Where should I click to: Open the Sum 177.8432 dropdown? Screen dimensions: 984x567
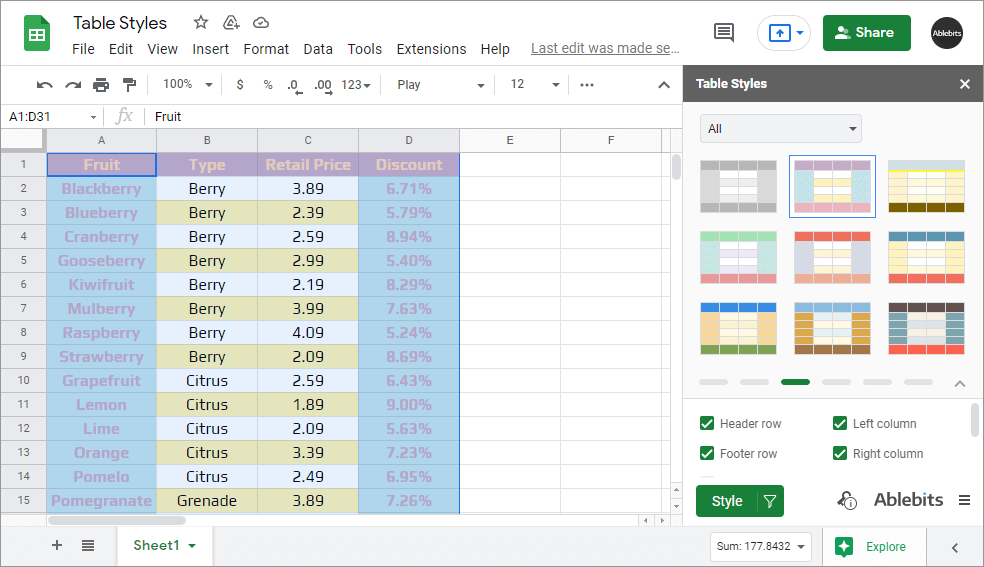coord(761,546)
